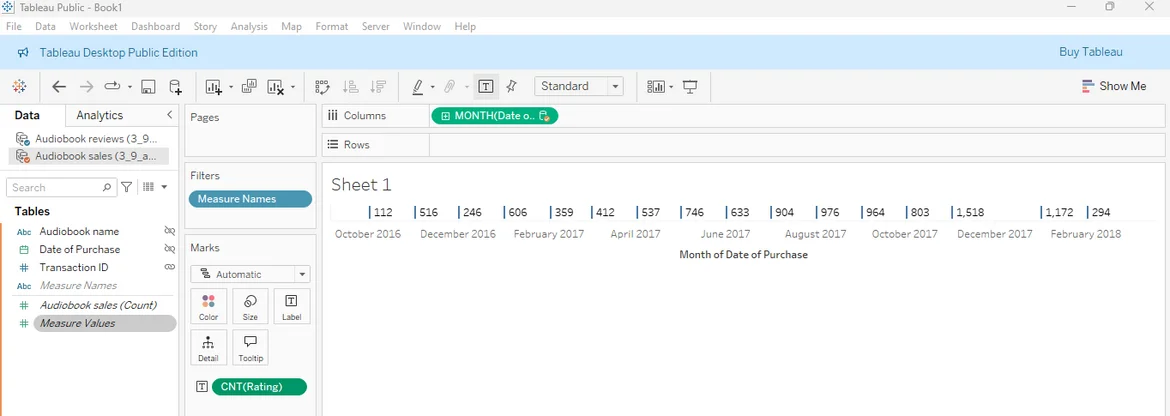Click the Add New Data Source icon
The image size is (1170, 416).
point(176,87)
